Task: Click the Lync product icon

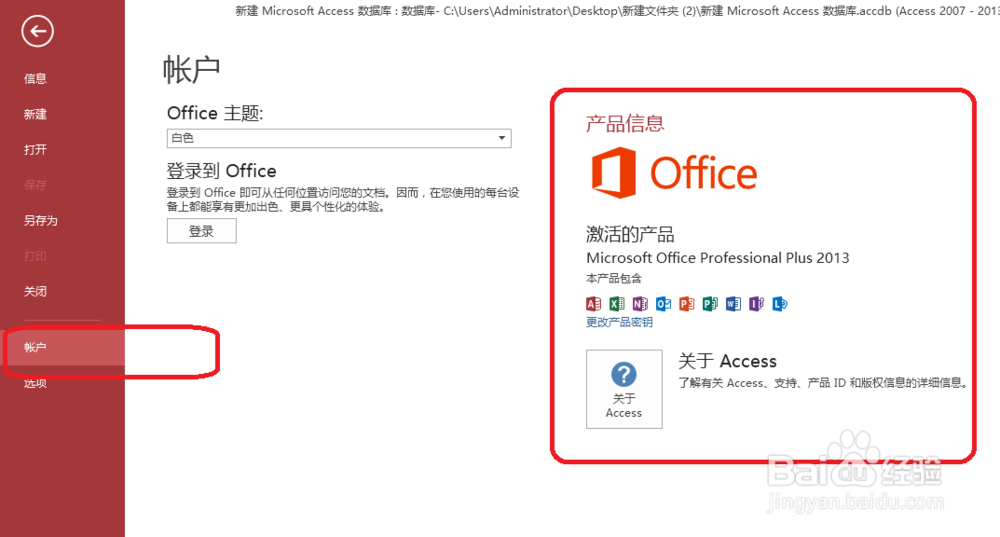Action: point(780,304)
